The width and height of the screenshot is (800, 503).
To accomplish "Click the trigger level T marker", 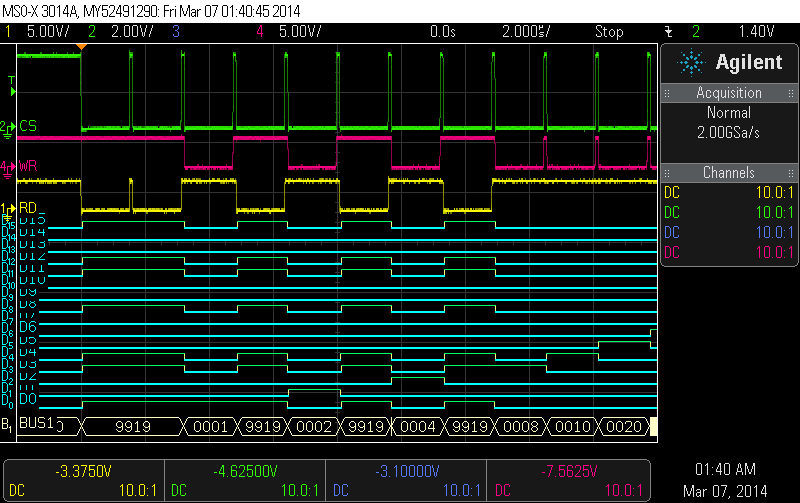I will pyautogui.click(x=12, y=86).
